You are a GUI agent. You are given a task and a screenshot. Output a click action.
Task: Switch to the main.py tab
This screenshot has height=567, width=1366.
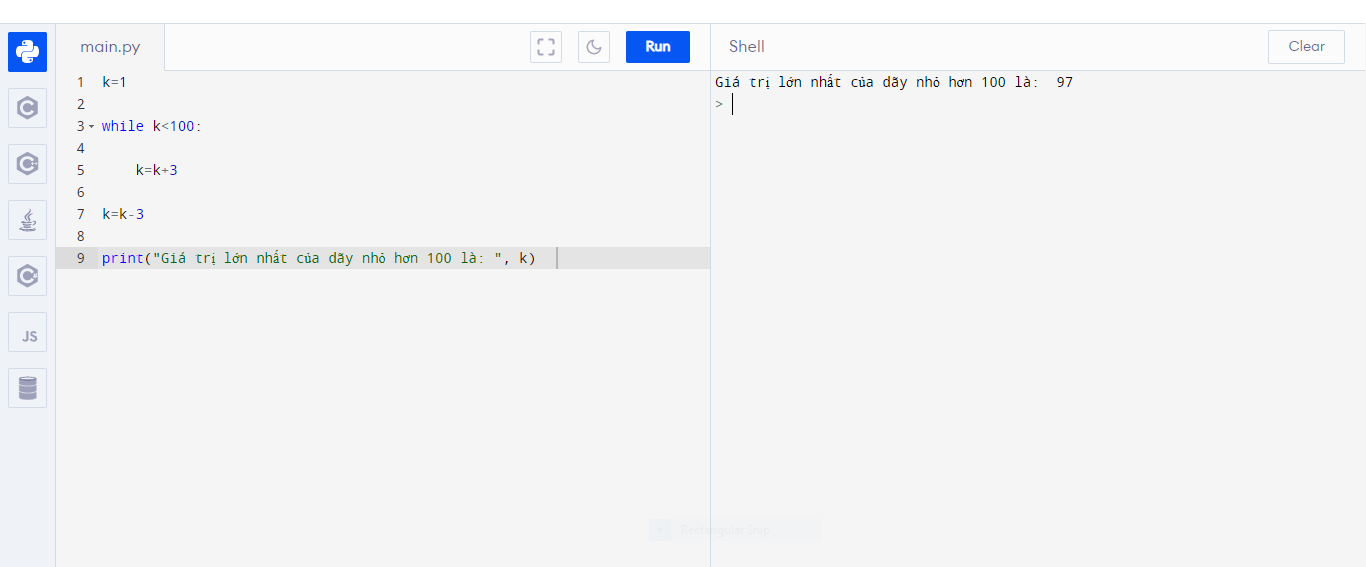pyautogui.click(x=110, y=47)
